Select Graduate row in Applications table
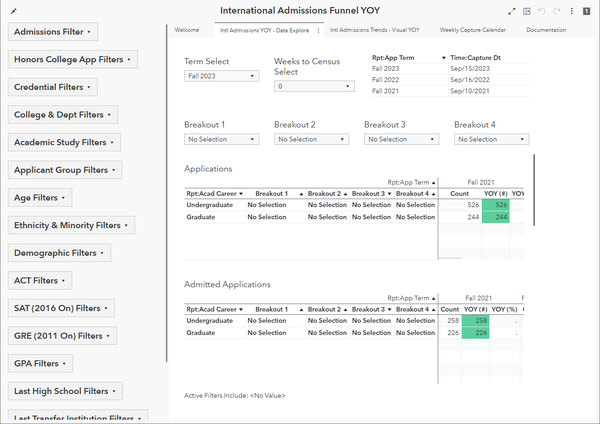This screenshot has width=600, height=424. pyautogui.click(x=354, y=217)
